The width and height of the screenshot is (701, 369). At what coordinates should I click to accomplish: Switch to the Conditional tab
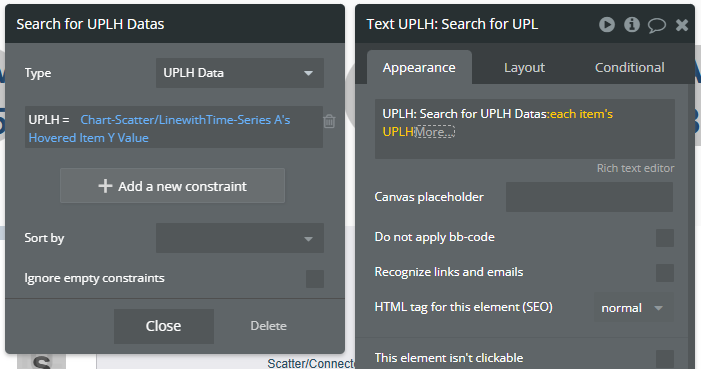click(629, 68)
